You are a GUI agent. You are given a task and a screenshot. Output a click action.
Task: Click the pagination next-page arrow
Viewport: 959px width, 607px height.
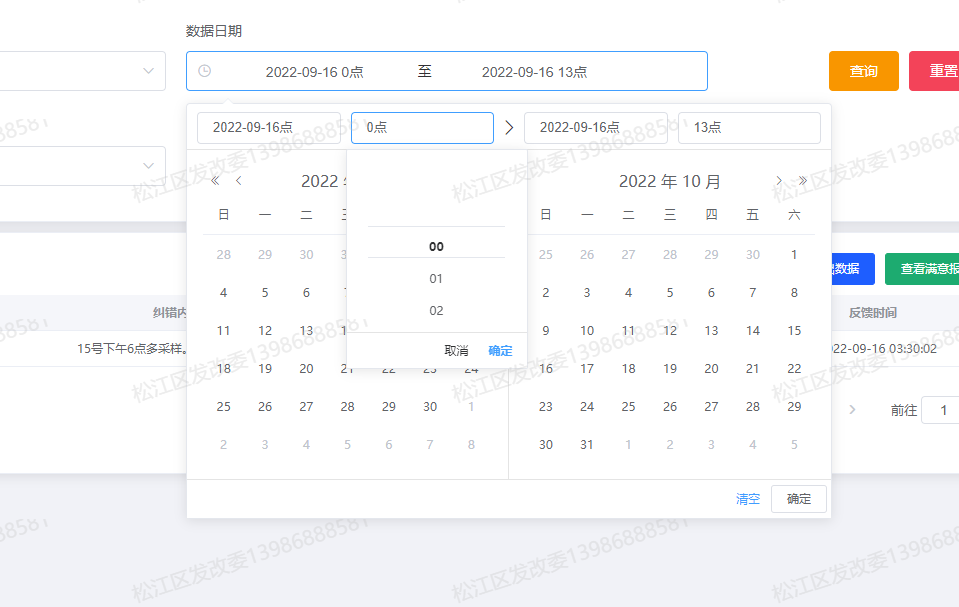[x=852, y=409]
